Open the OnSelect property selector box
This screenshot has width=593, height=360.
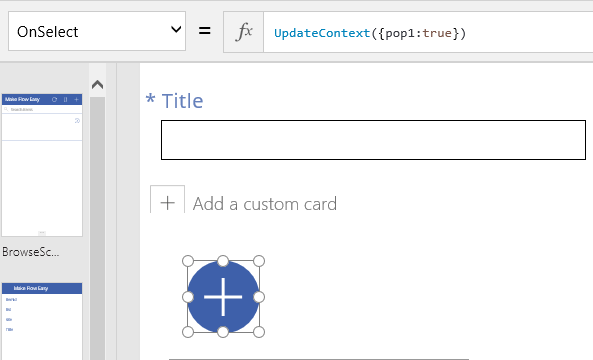click(97, 31)
